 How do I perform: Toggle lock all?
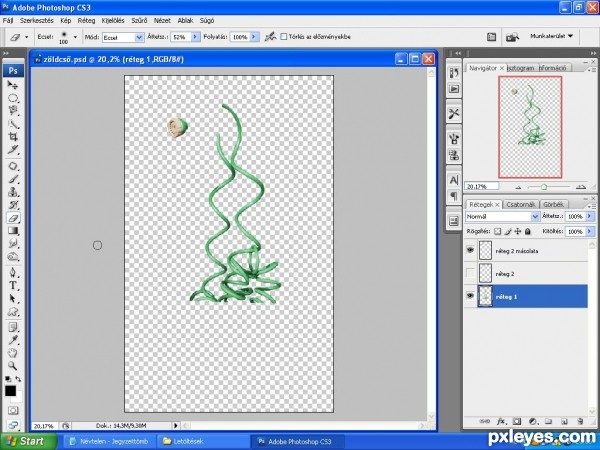point(528,232)
